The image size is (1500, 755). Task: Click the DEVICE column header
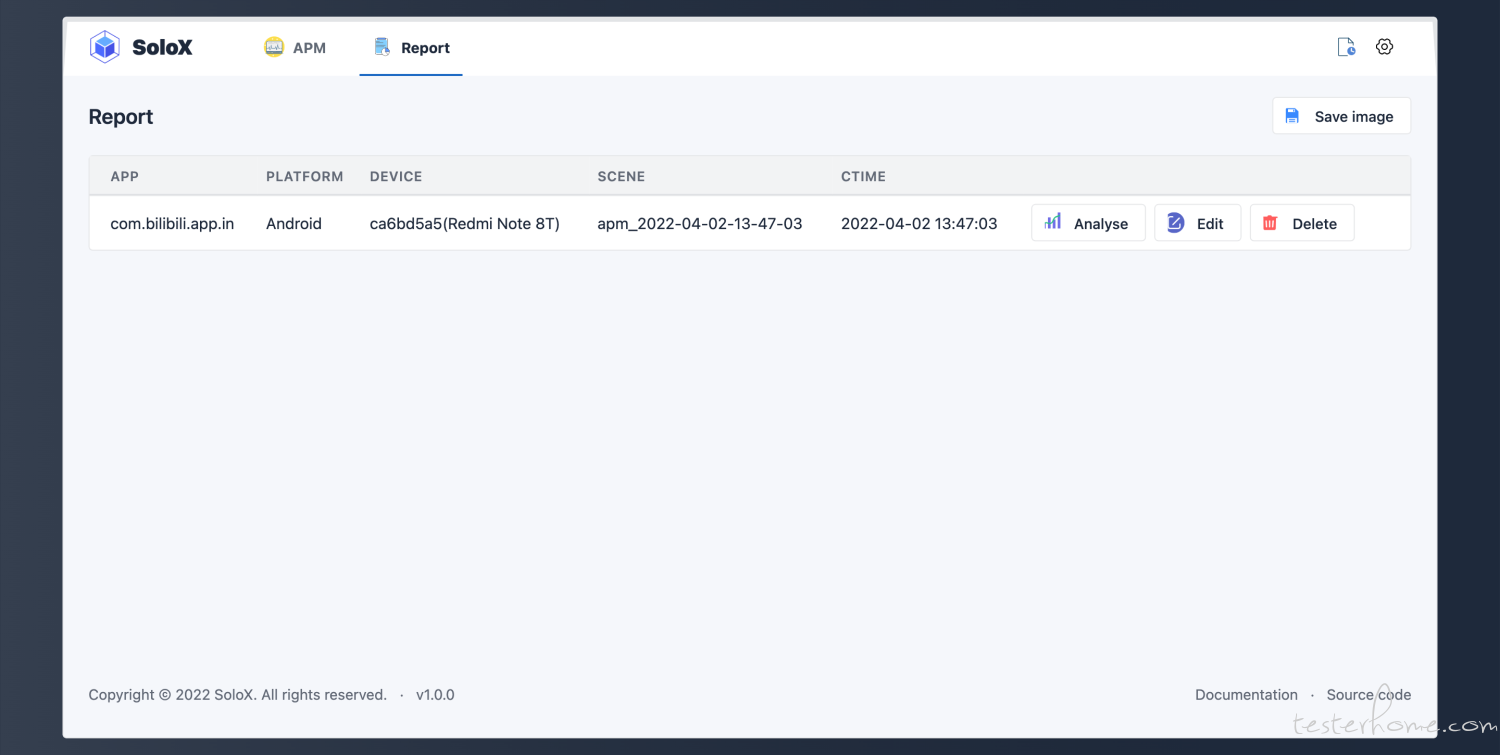396,177
